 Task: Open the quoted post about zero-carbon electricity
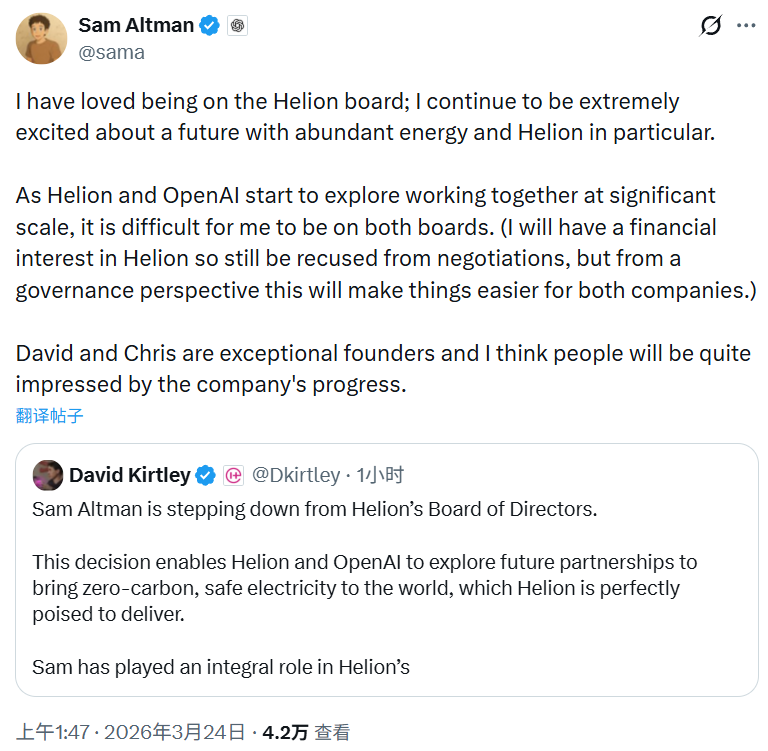[365, 575]
